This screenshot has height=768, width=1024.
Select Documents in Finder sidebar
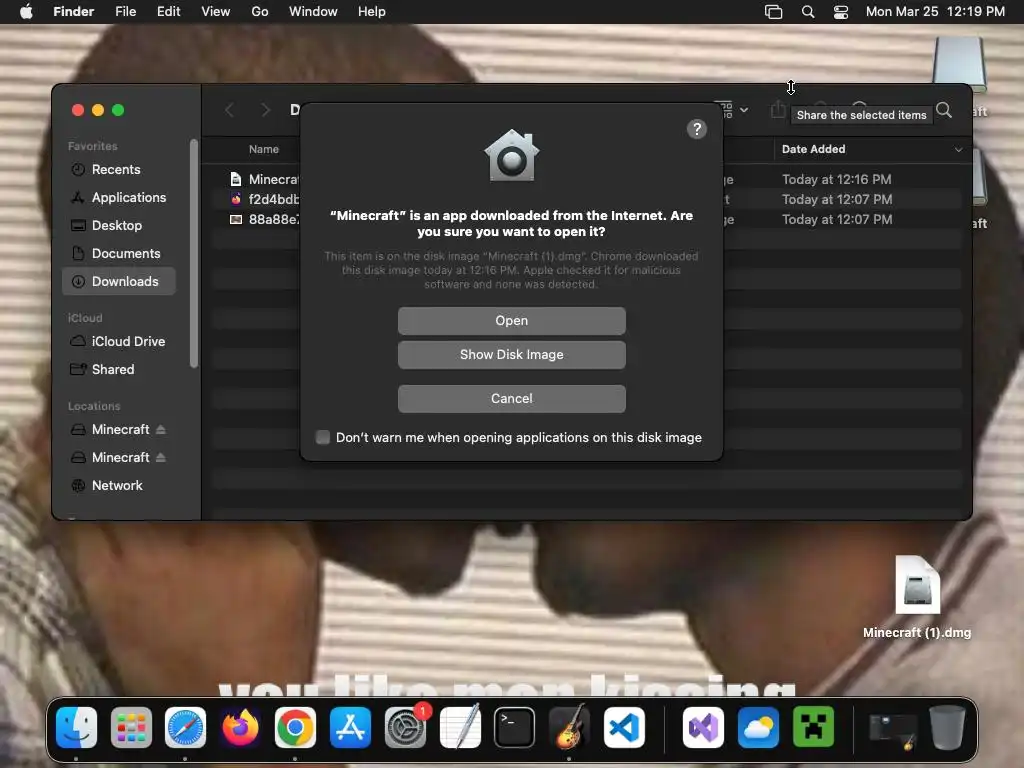click(119, 253)
